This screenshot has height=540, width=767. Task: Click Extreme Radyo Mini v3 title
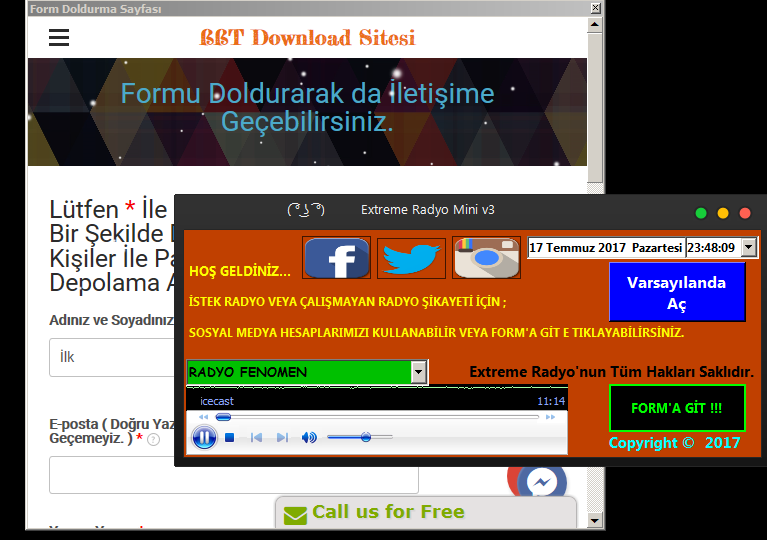pyautogui.click(x=428, y=210)
